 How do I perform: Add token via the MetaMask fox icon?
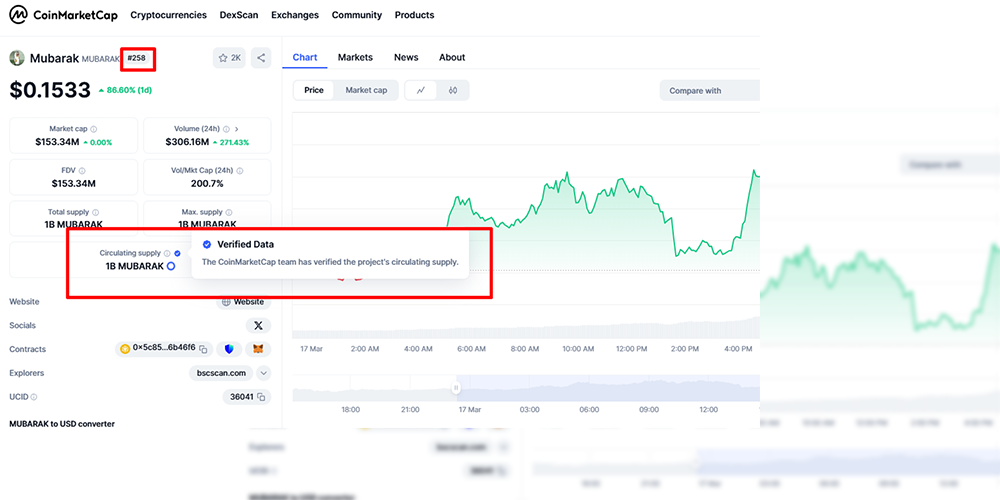(258, 349)
